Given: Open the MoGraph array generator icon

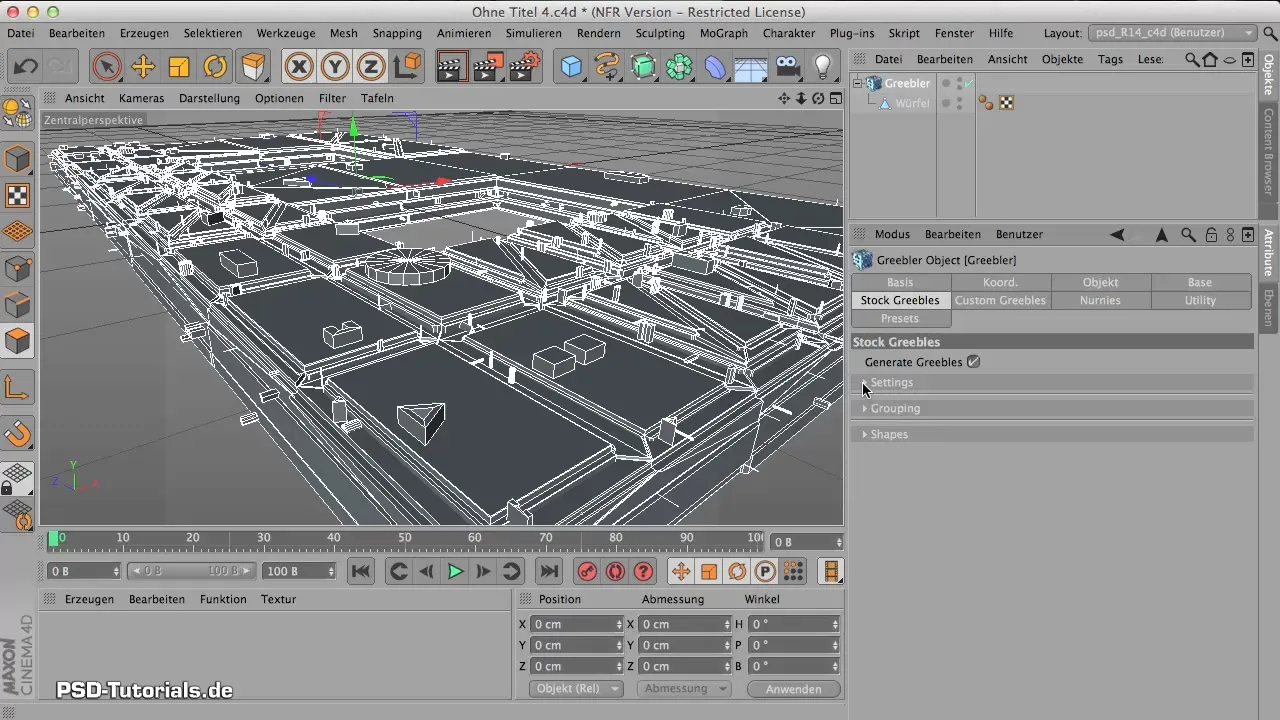Looking at the screenshot, I should [x=679, y=67].
